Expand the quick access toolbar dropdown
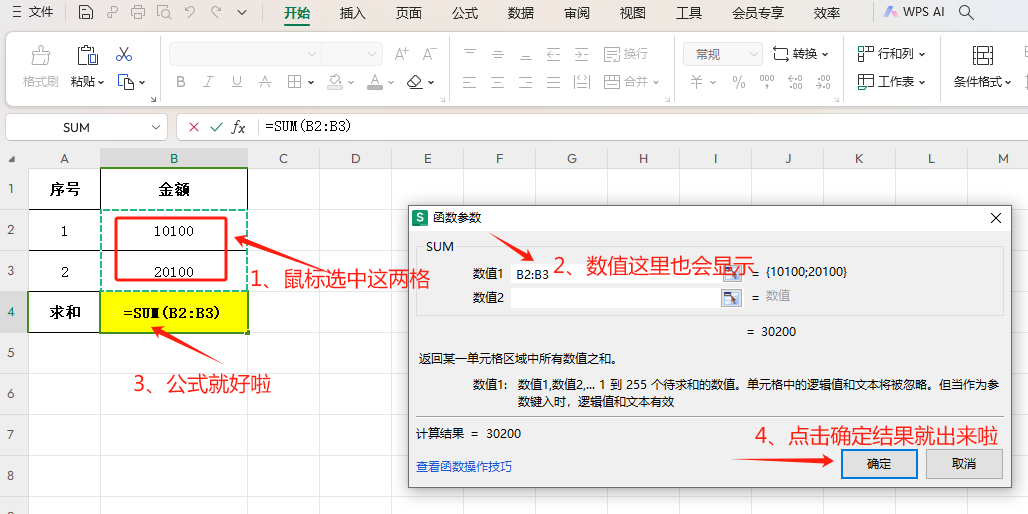Viewport: 1028px width, 514px height. tap(242, 12)
